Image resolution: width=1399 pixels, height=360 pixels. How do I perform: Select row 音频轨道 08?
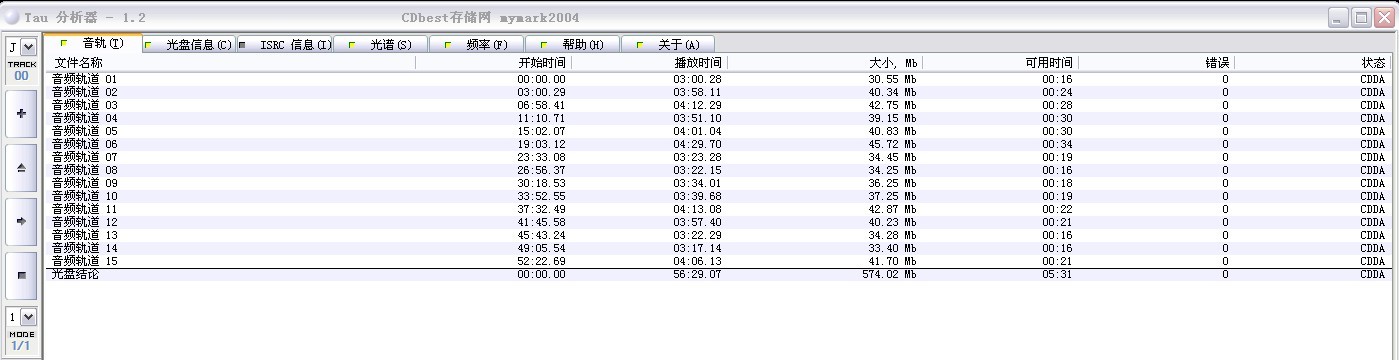(718, 170)
